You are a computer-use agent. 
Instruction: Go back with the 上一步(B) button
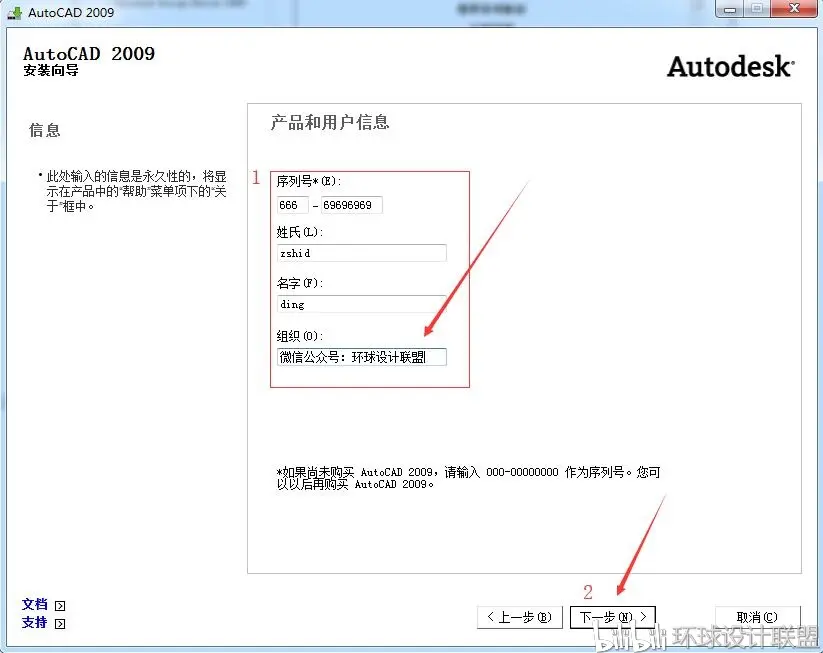(520, 617)
